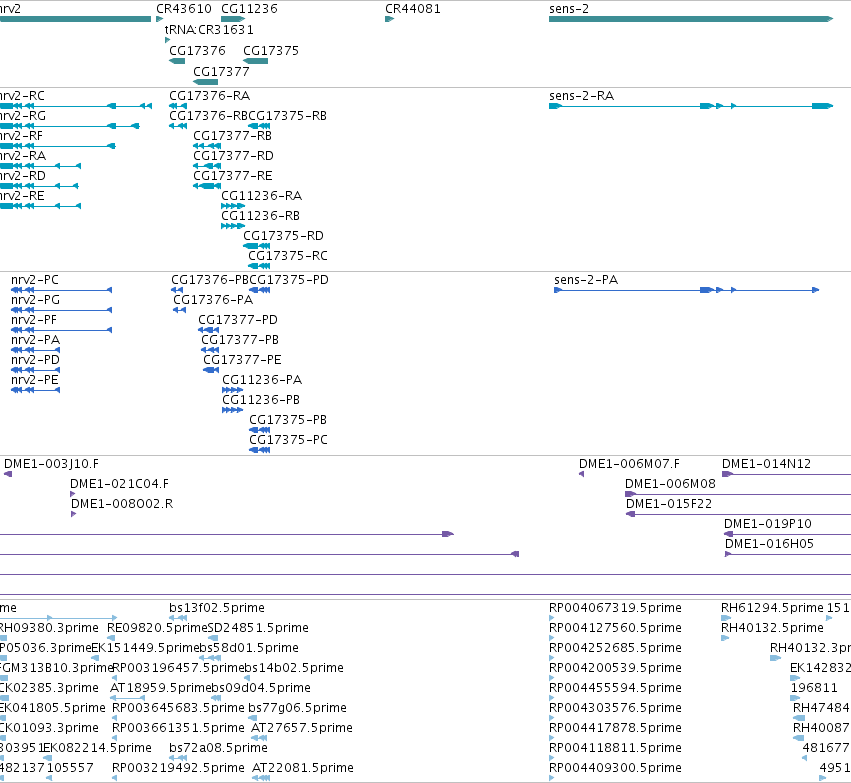
Task: Select the sens-2-PA protein label
Action: click(586, 280)
